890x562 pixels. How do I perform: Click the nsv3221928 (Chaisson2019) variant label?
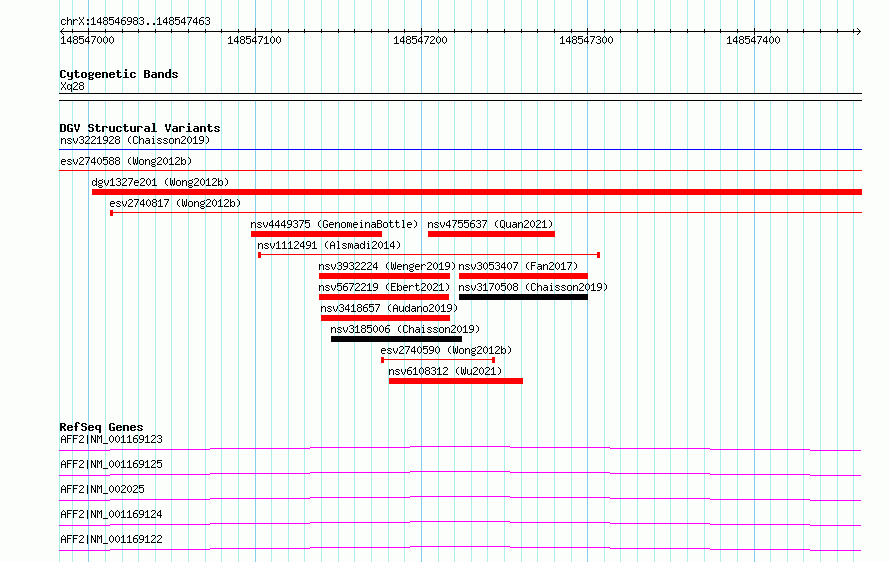click(135, 140)
